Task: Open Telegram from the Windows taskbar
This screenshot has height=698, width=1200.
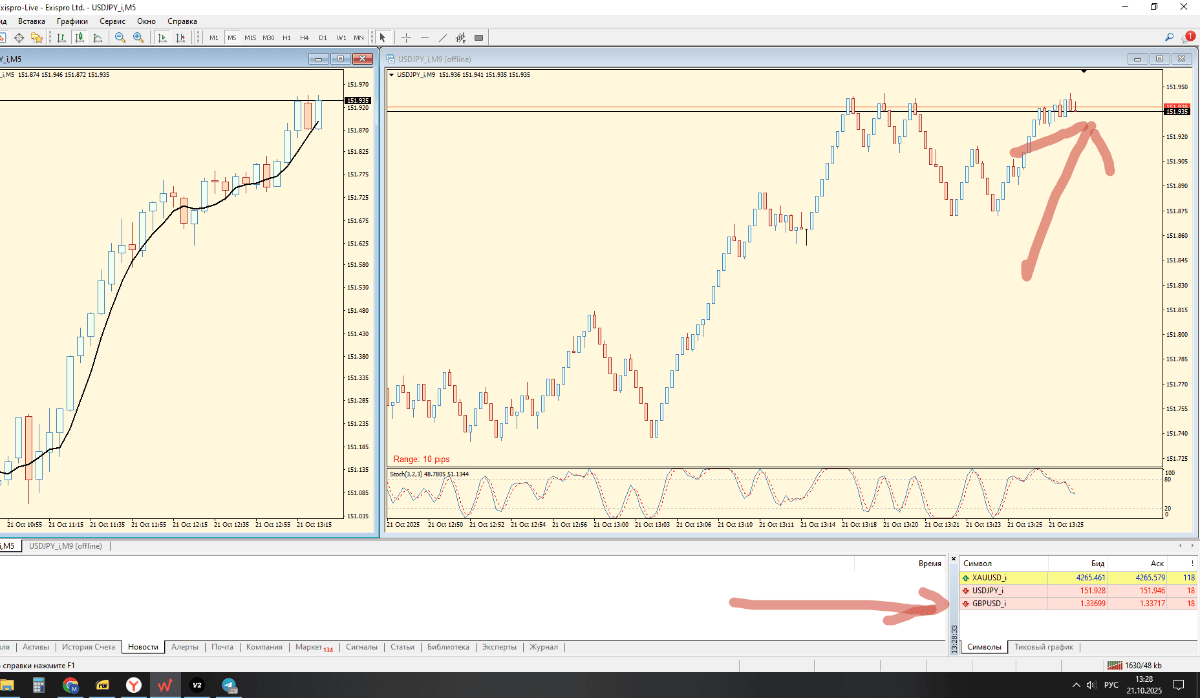Action: pyautogui.click(x=229, y=685)
